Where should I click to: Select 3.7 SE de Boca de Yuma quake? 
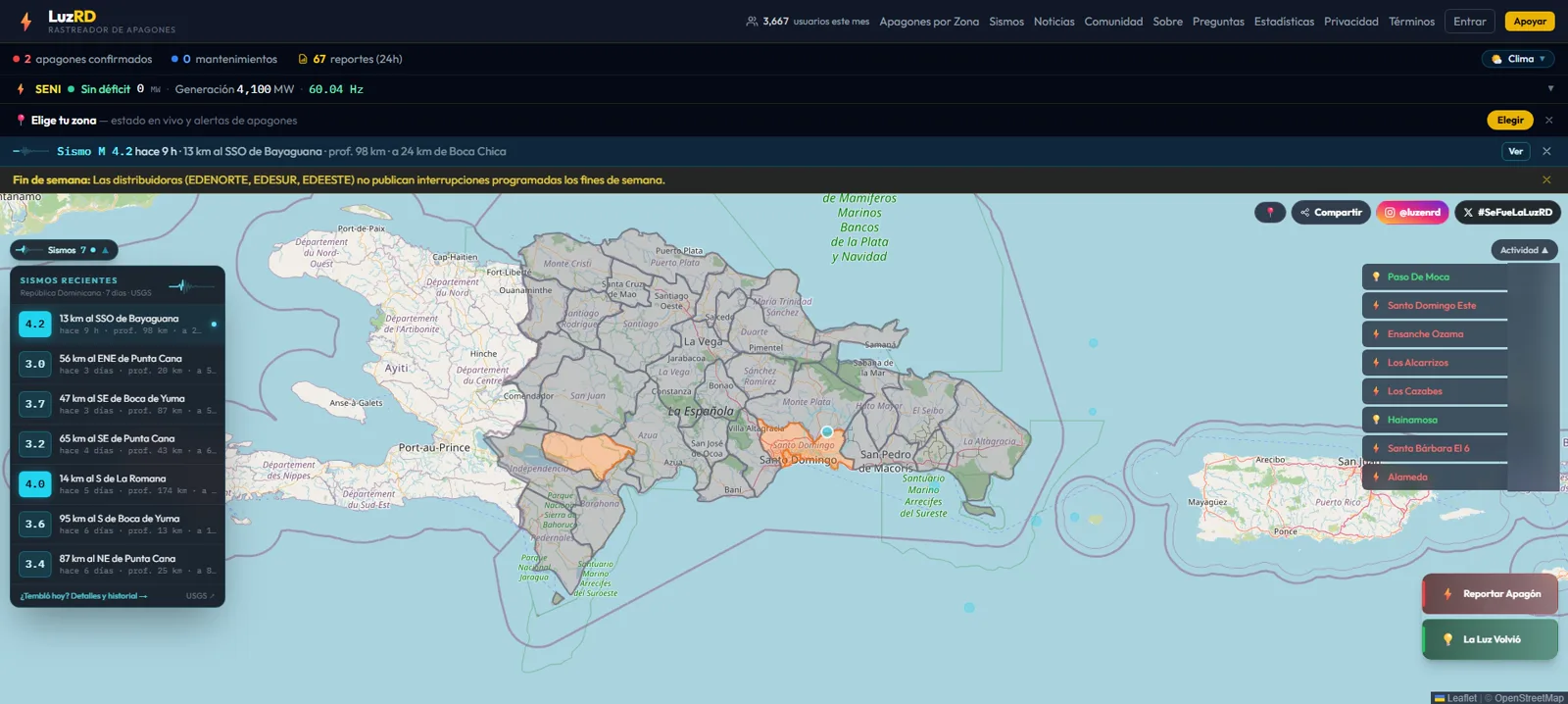click(118, 404)
